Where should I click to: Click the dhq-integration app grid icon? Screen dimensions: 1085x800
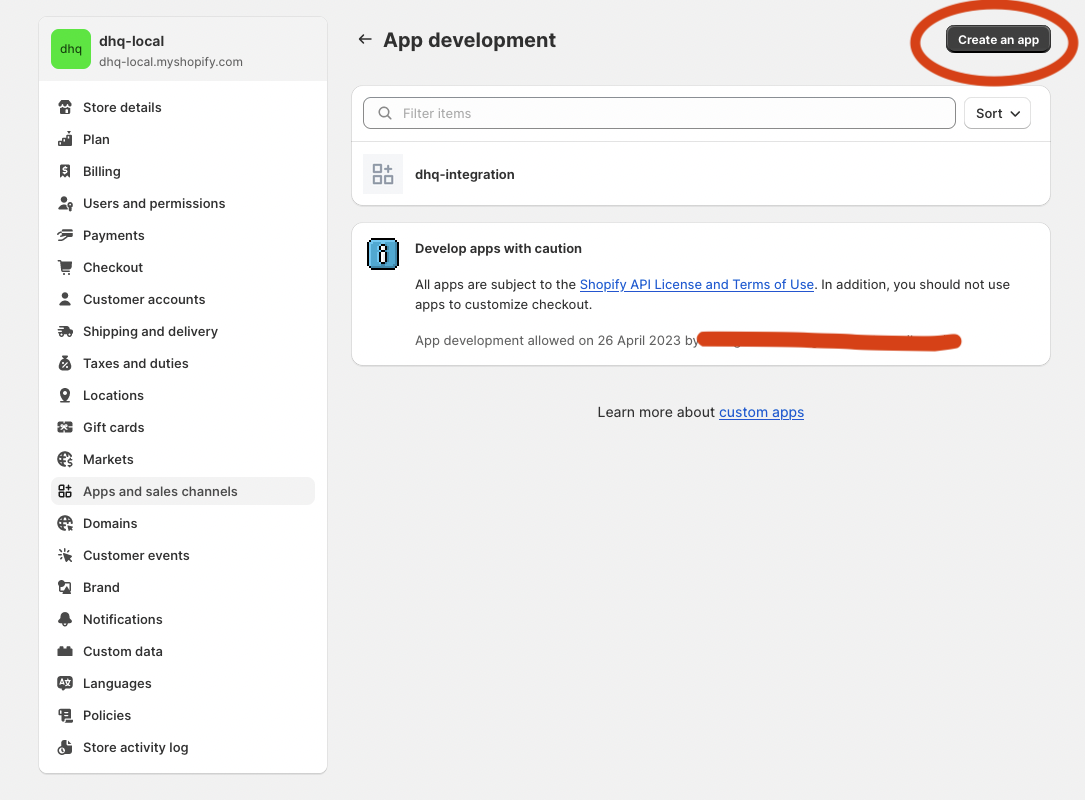383,174
